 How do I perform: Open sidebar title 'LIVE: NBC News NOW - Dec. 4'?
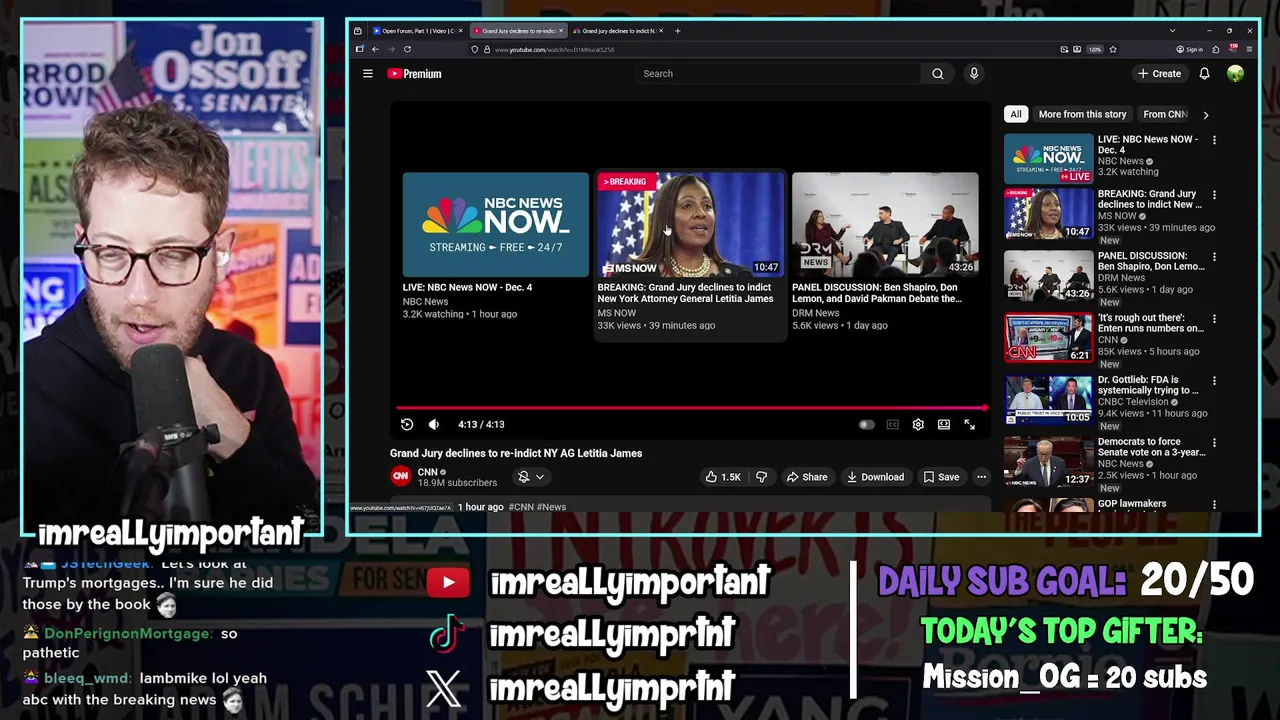pyautogui.click(x=1147, y=145)
